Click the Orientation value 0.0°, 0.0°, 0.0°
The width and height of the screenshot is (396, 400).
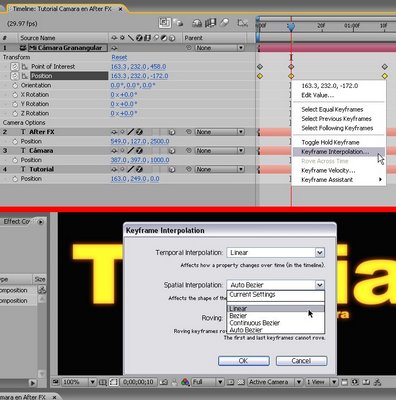(x=133, y=85)
